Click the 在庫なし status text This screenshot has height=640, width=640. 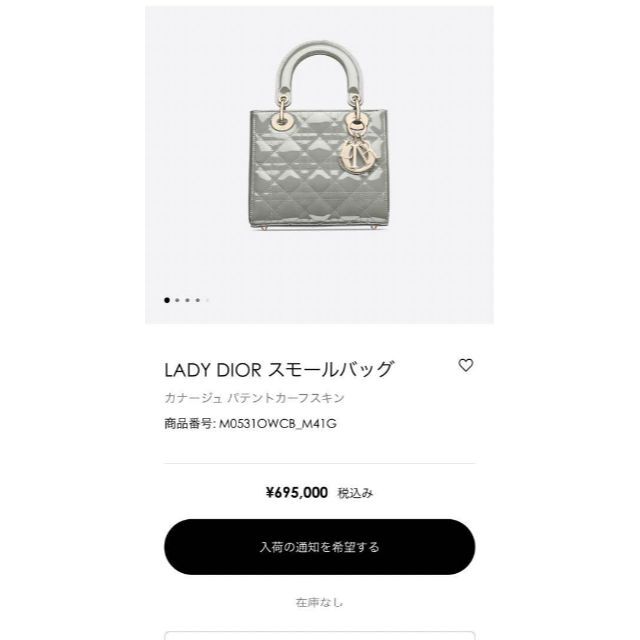[320, 602]
